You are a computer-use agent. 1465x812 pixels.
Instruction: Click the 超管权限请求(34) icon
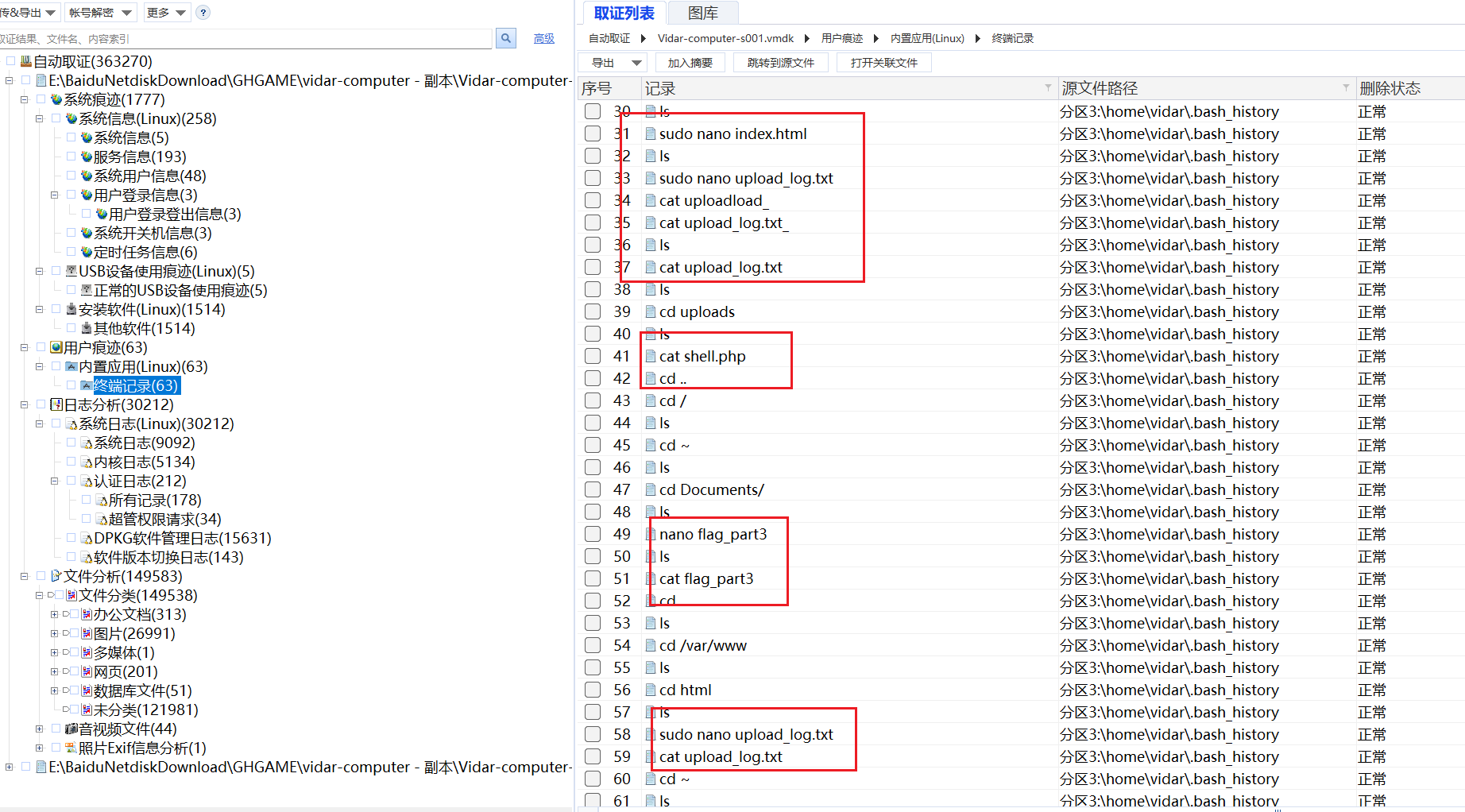(102, 519)
